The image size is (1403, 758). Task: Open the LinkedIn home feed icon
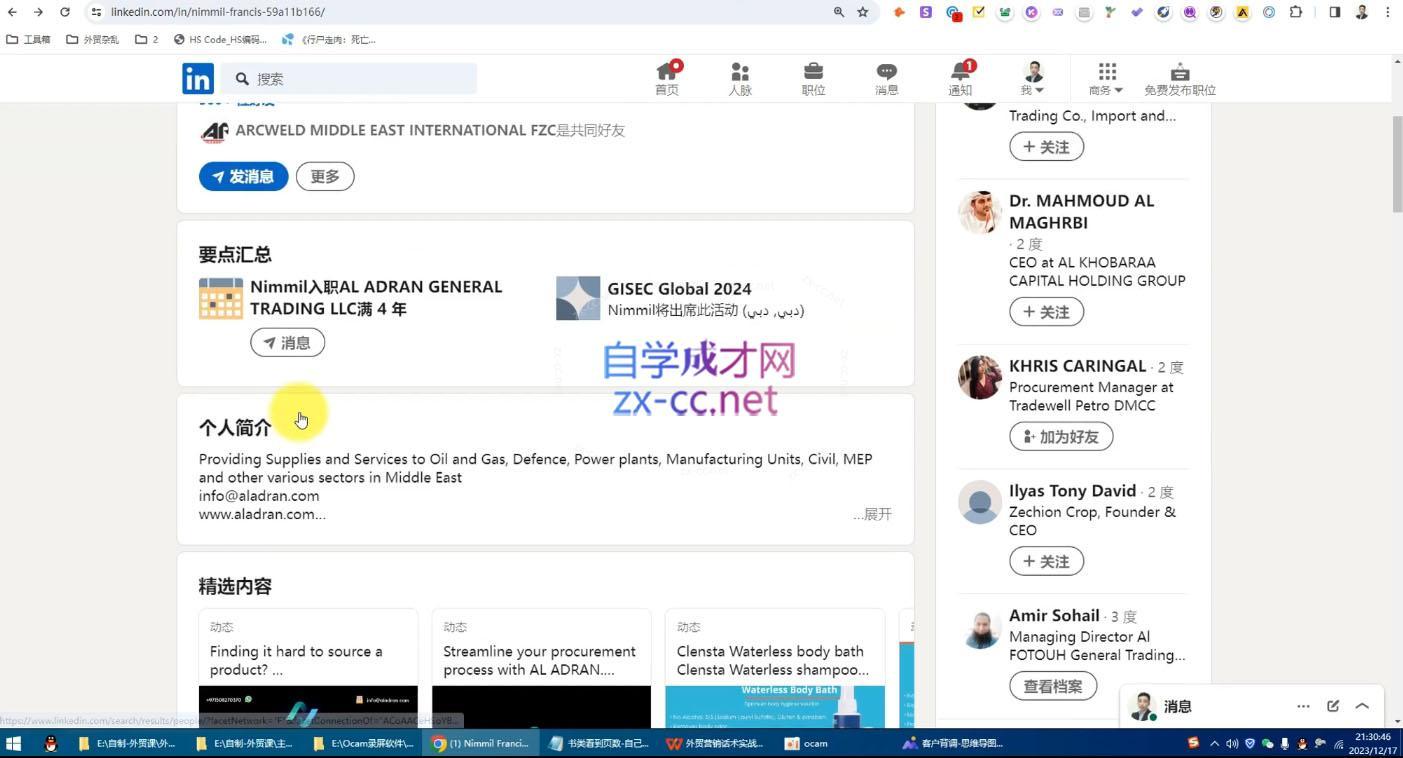click(x=666, y=72)
